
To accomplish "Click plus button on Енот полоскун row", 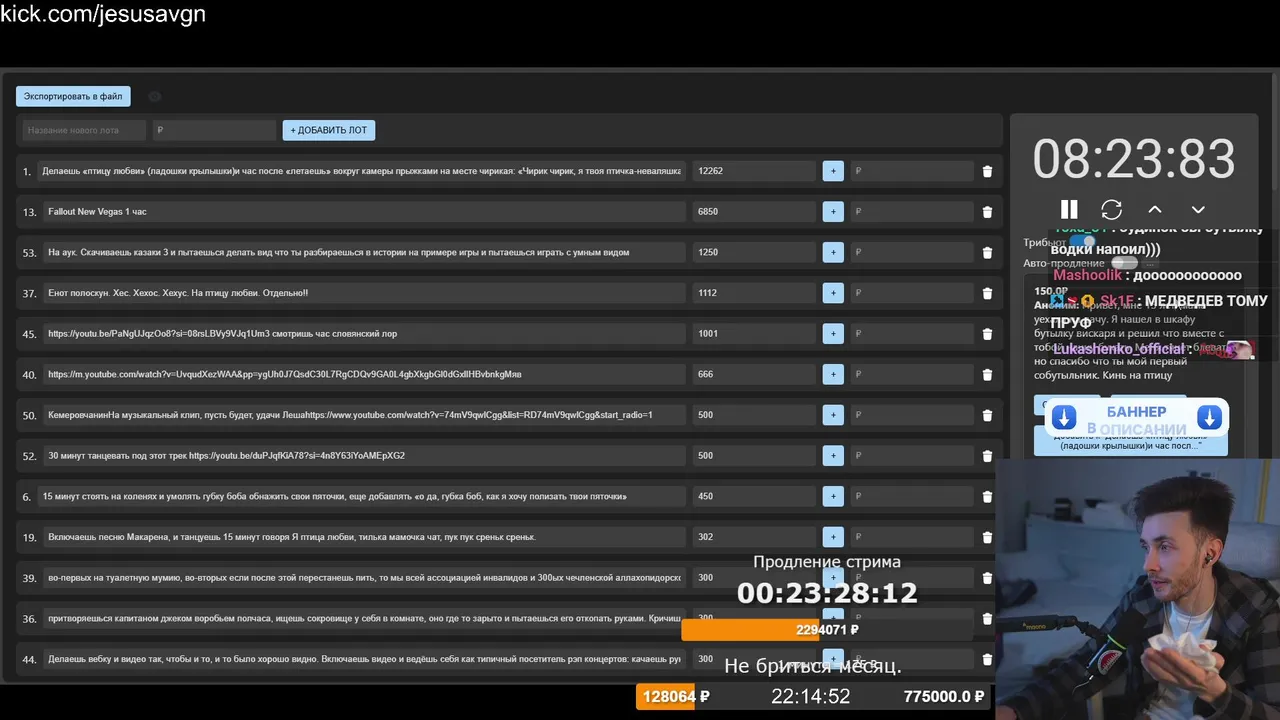I will click(x=833, y=293).
